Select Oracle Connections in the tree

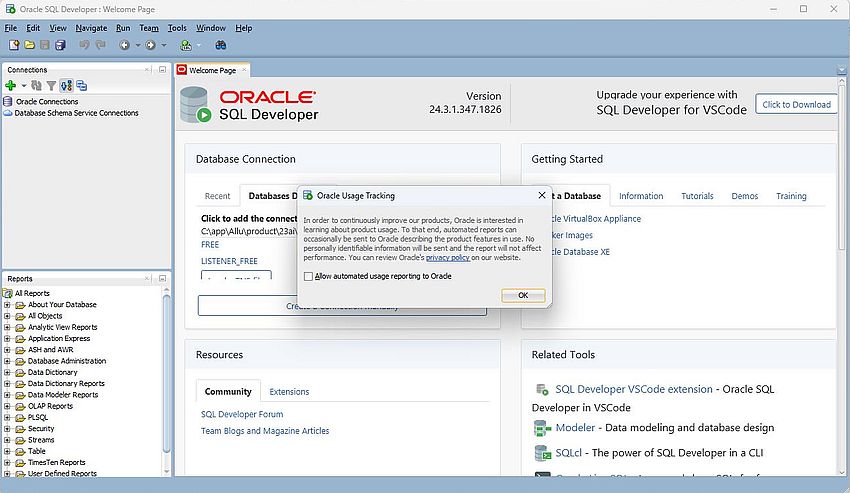(46, 101)
